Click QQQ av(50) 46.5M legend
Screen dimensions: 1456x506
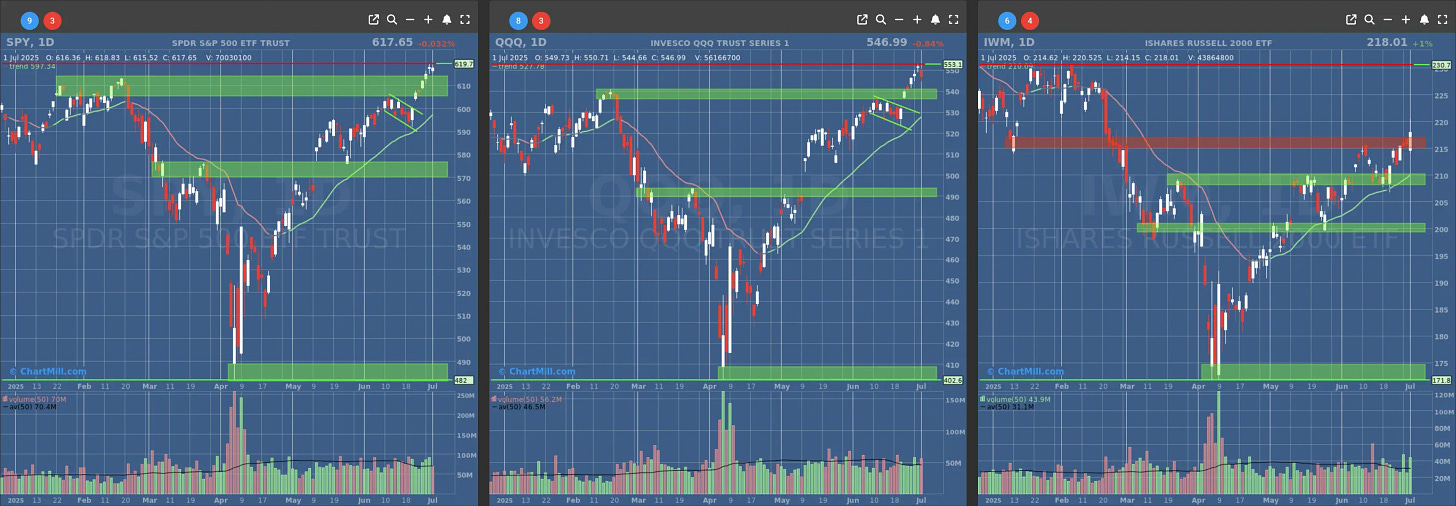click(519, 407)
